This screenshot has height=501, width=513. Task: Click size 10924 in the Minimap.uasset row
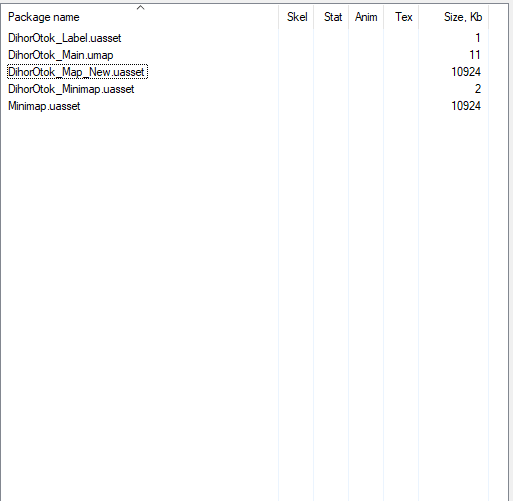(x=466, y=106)
